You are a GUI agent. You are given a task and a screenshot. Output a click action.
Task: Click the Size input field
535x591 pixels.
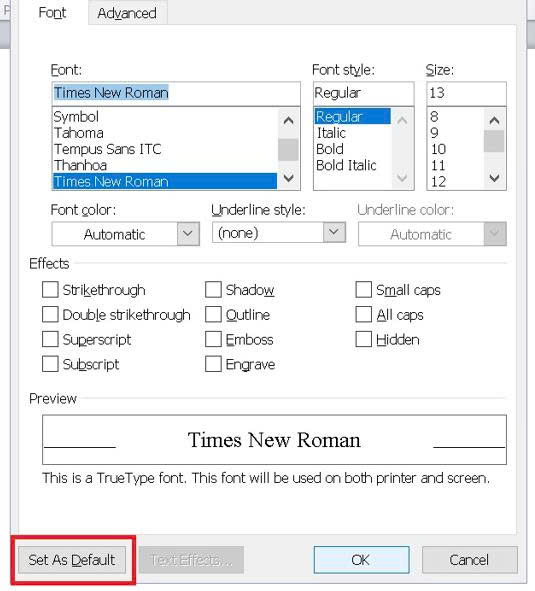click(466, 93)
